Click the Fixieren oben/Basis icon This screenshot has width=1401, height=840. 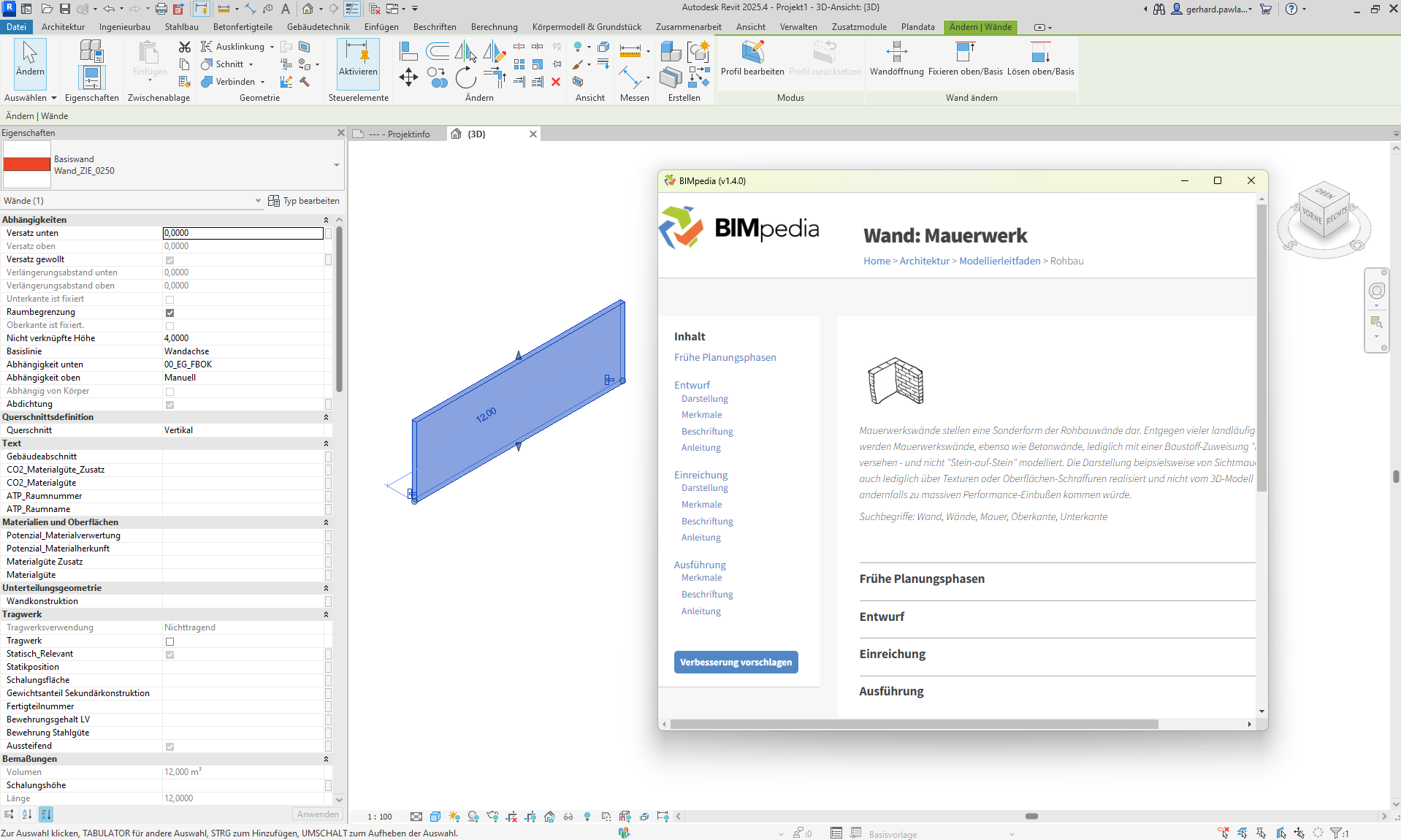tap(965, 53)
